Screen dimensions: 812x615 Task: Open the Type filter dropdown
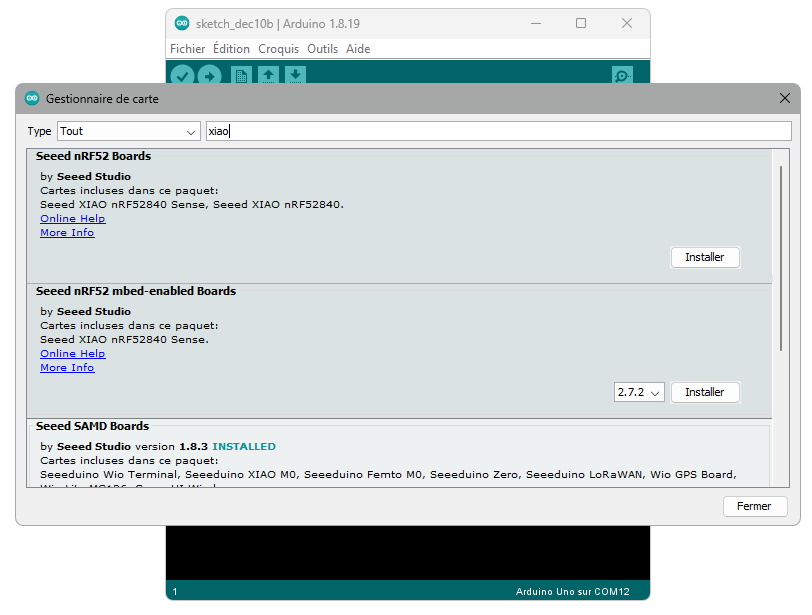tap(128, 131)
